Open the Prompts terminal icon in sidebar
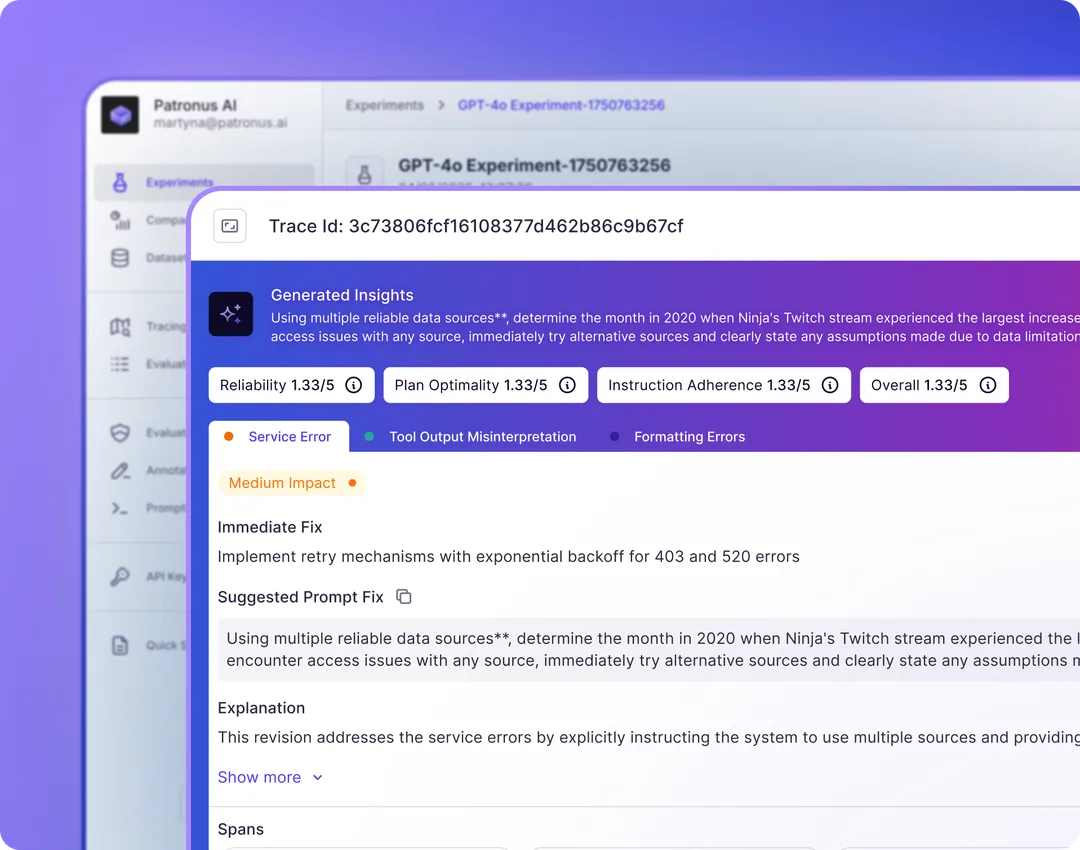 [120, 508]
